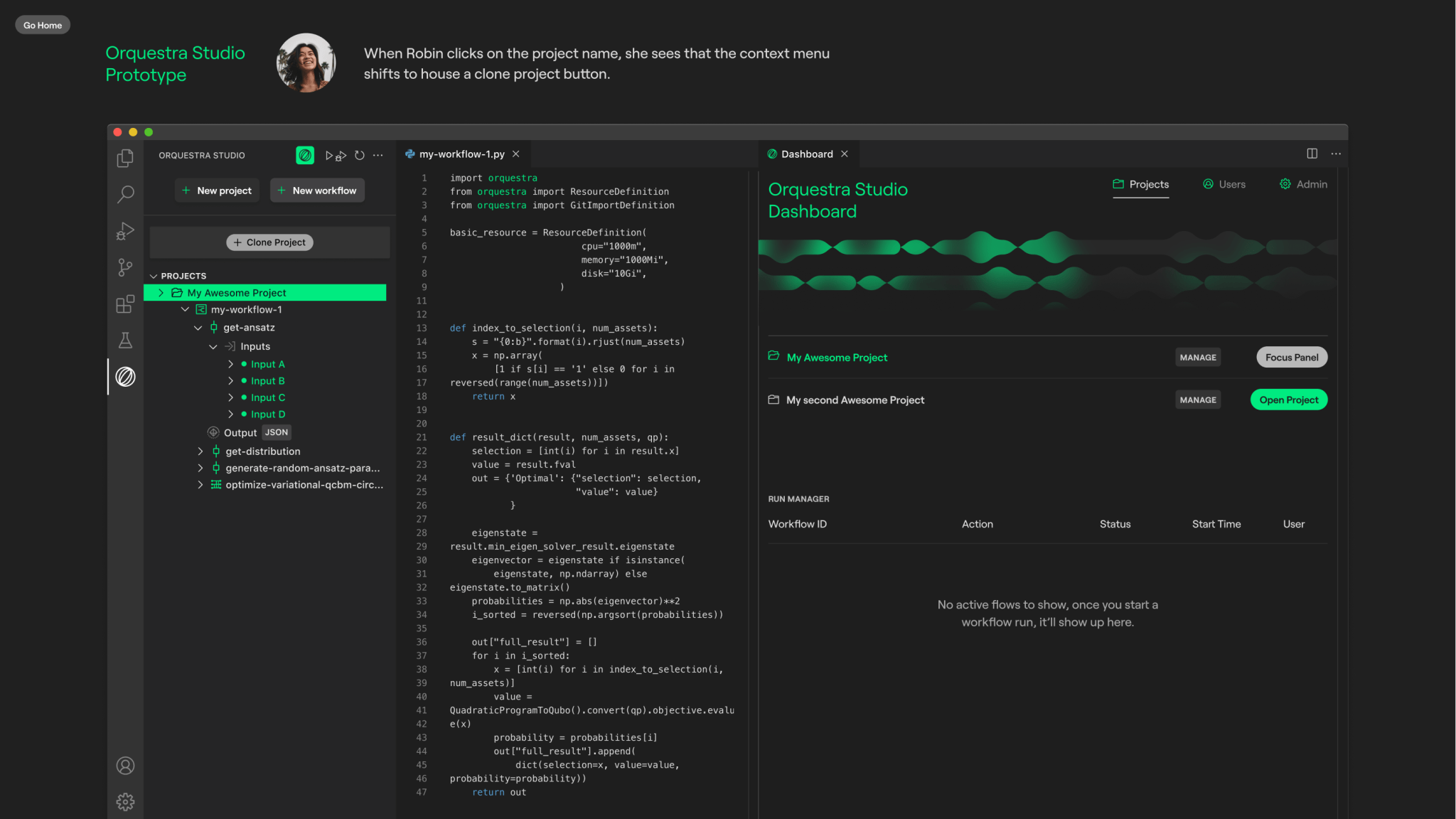Screen dimensions: 1456x819
Task: Open the Search magnifier in activity bar
Action: (x=125, y=194)
